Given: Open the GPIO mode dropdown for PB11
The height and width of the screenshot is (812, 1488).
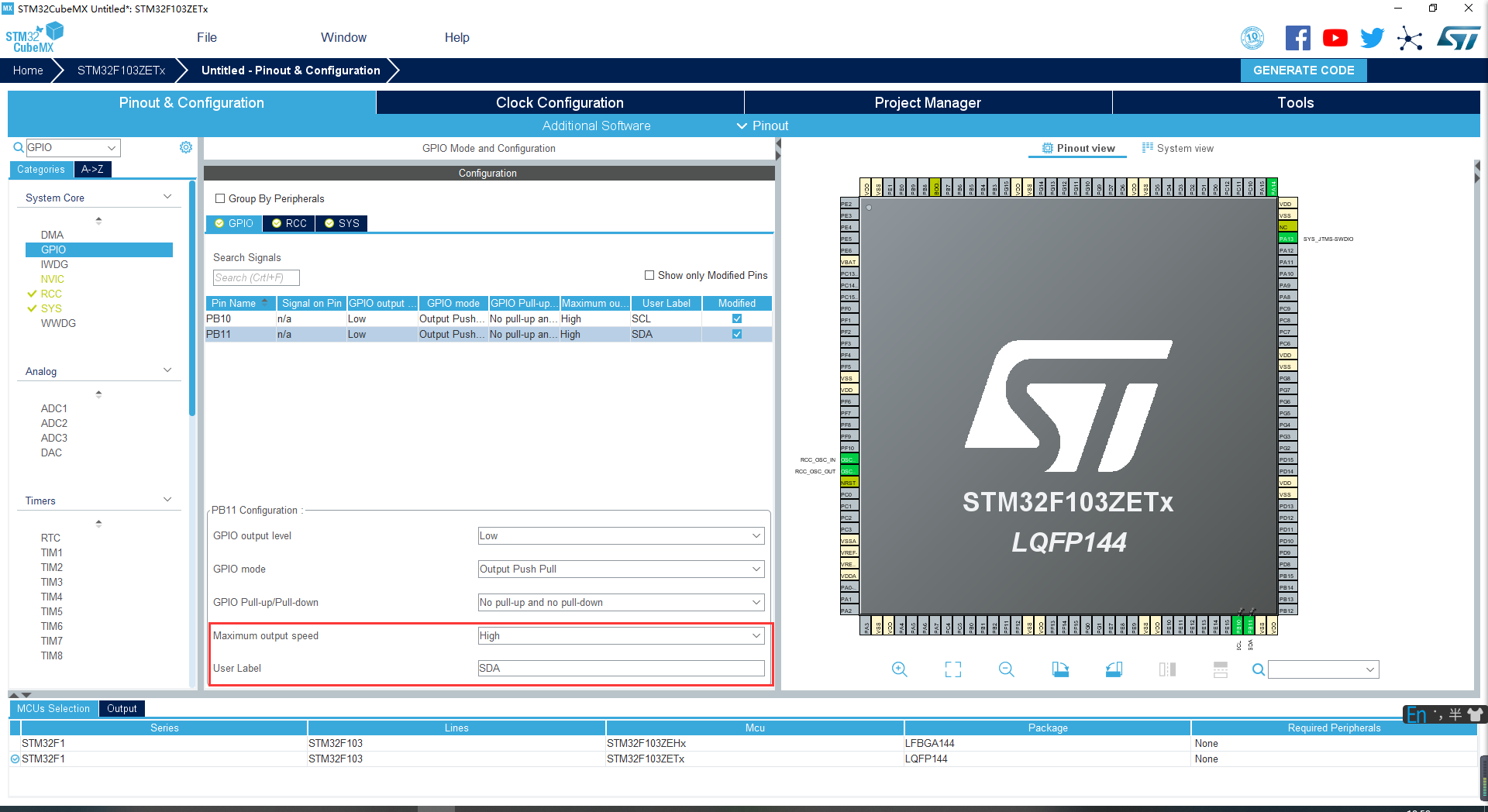Looking at the screenshot, I should [620, 569].
